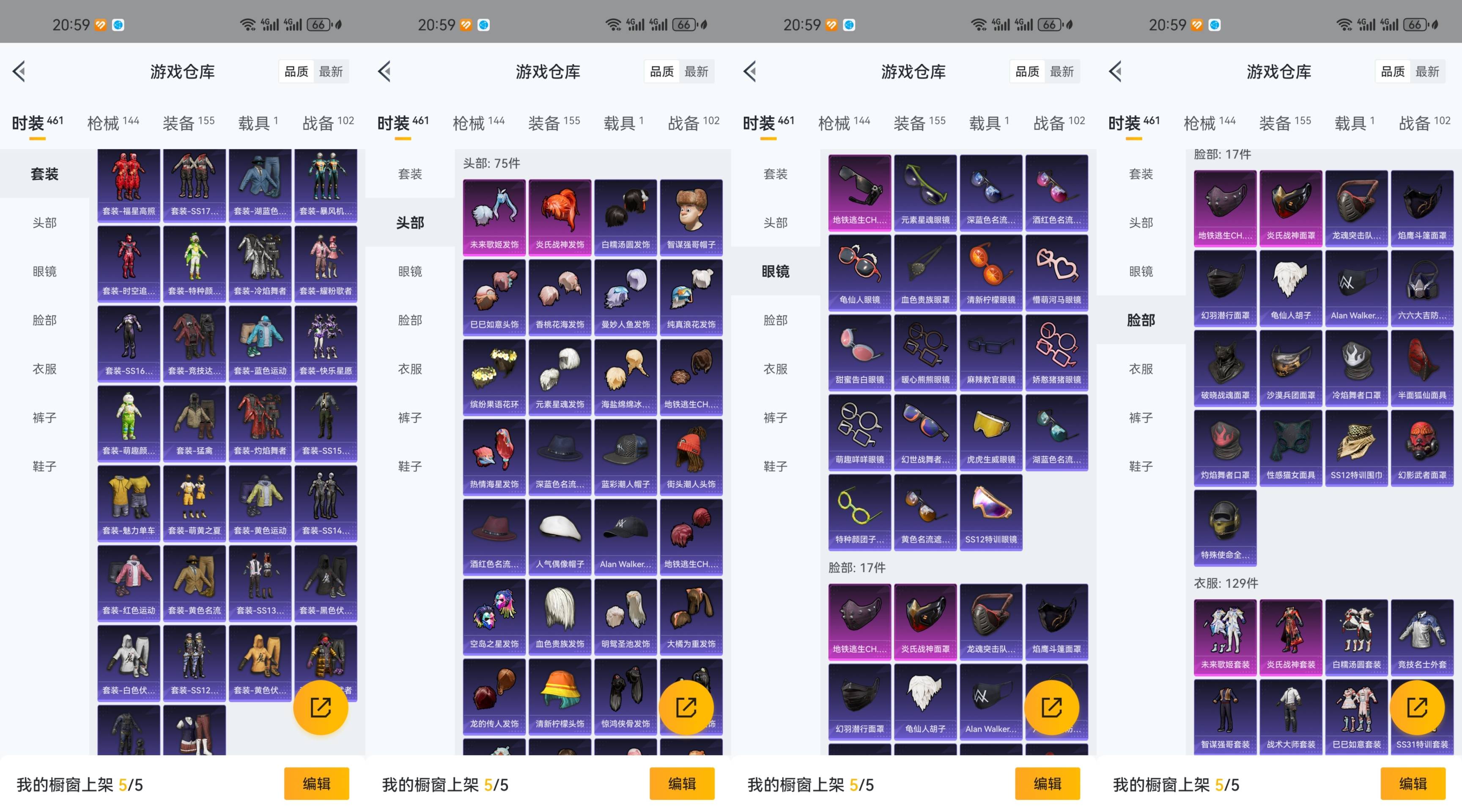Select the 虎虎生威眼镜 goggles
The height and width of the screenshot is (812, 1462).
tap(990, 431)
